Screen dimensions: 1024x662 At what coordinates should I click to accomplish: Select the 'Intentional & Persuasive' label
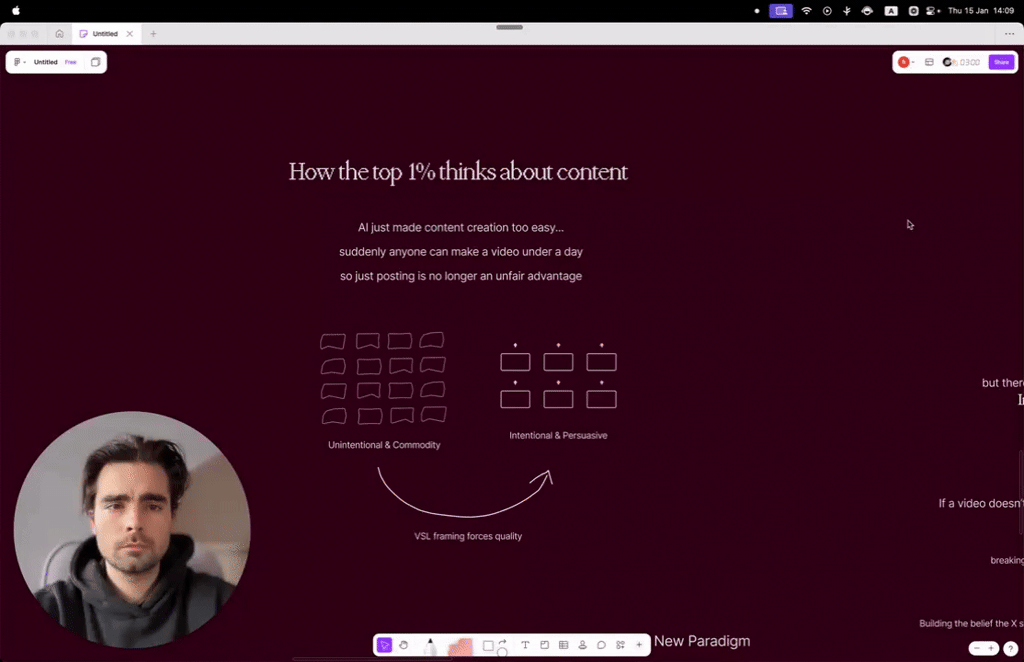(558, 435)
